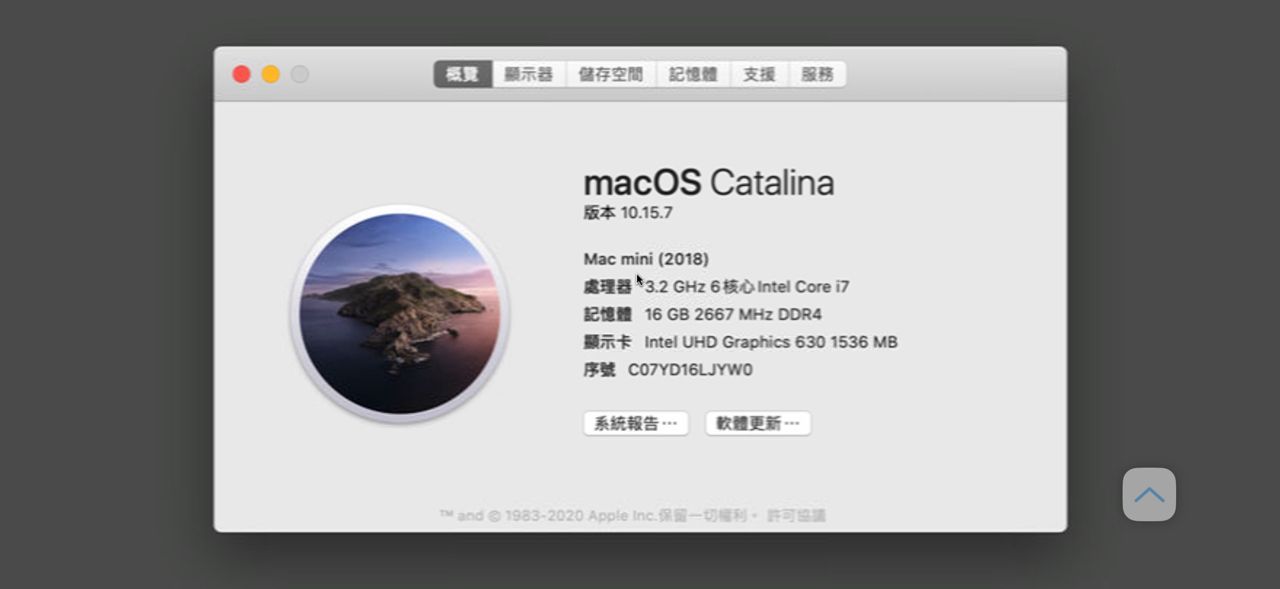Switch to the 服務 tab
Screen dimensions: 1280x589
click(817, 74)
